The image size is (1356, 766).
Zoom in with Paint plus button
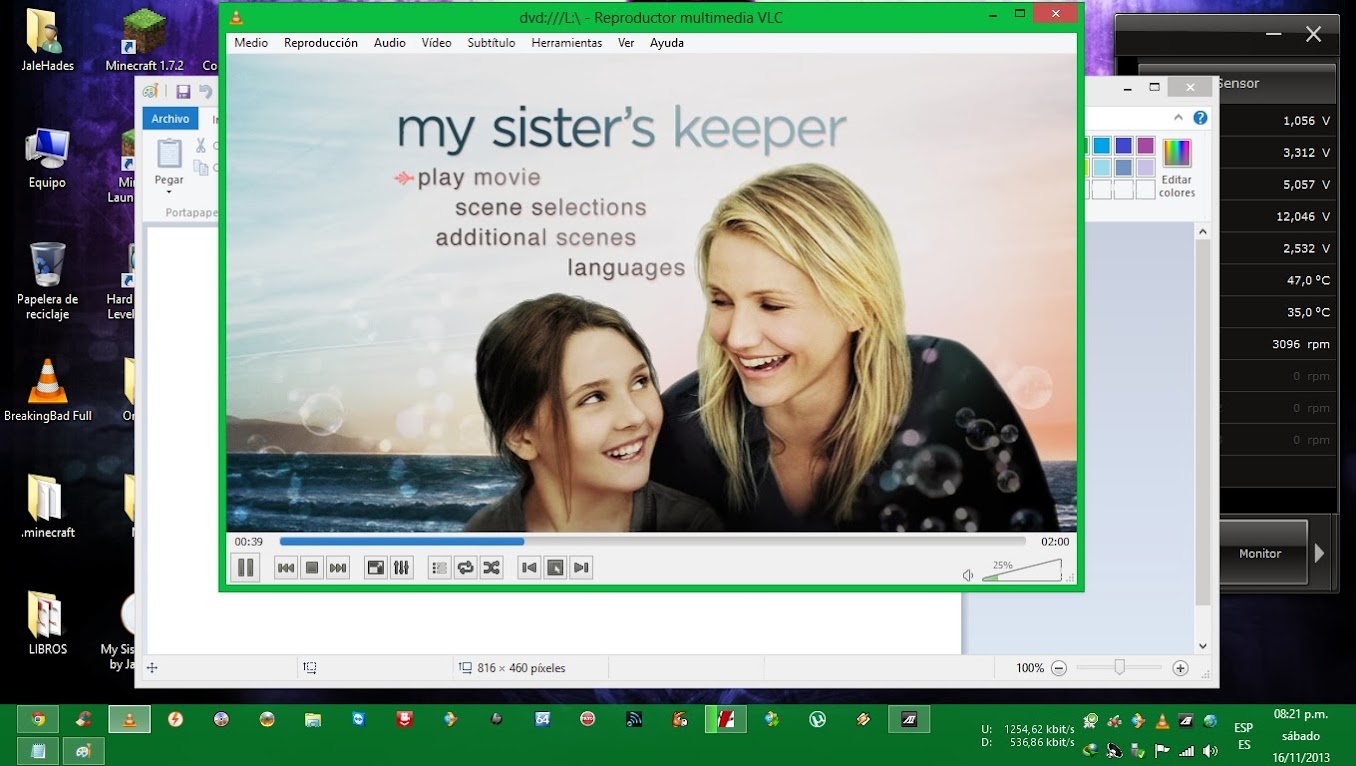1180,668
